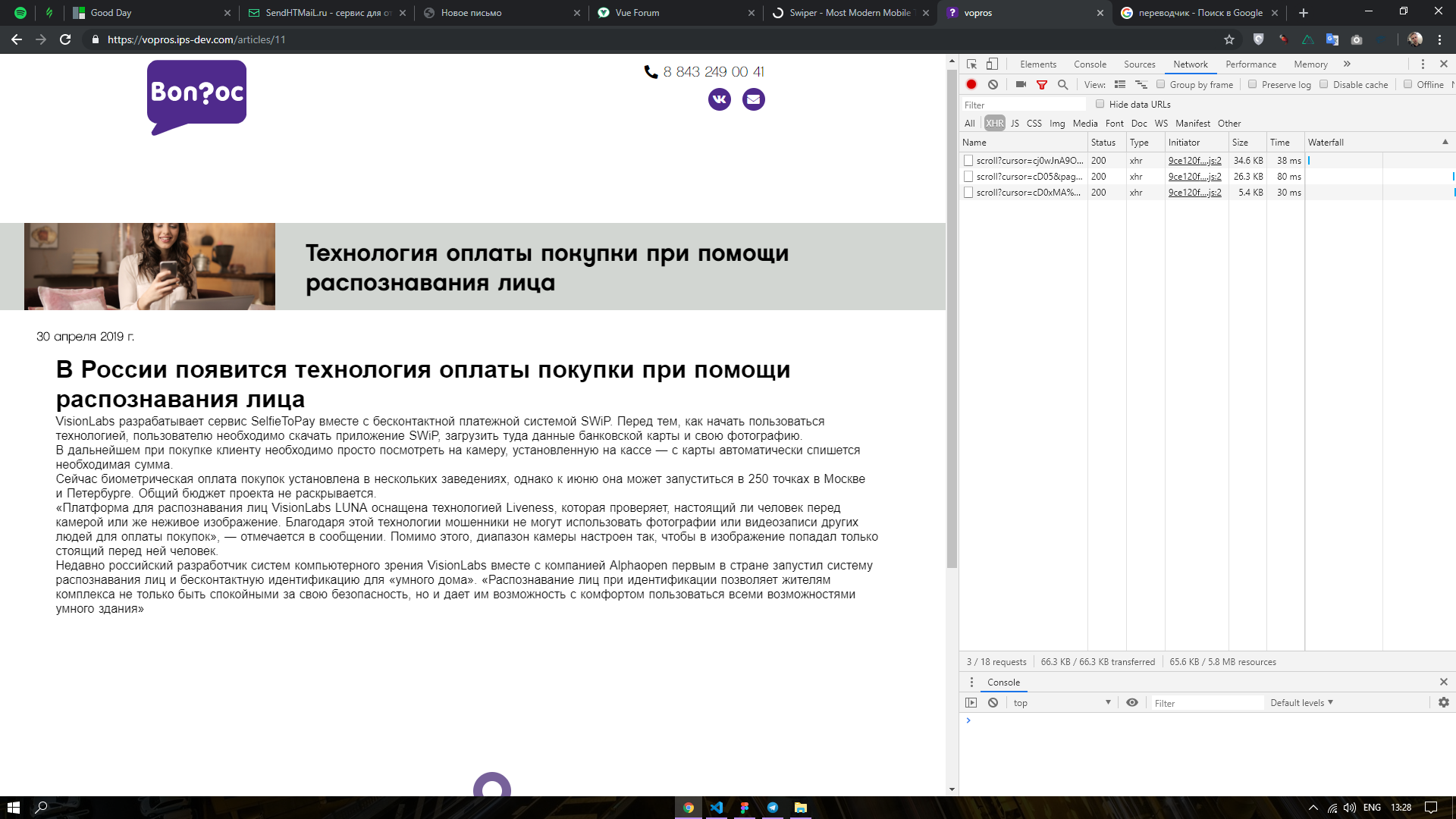
Task: Switch to Memory tab
Action: pyautogui.click(x=1310, y=64)
